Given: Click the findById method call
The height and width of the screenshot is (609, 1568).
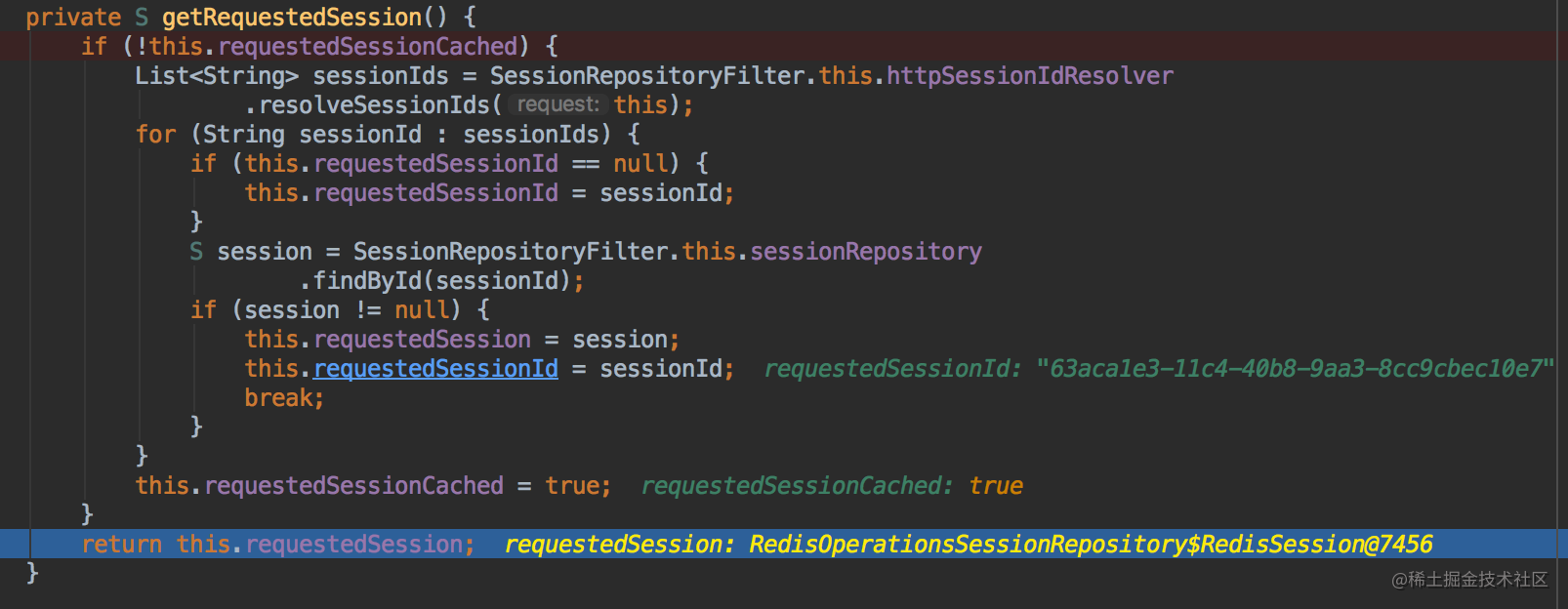Looking at the screenshot, I should pyautogui.click(x=366, y=281).
